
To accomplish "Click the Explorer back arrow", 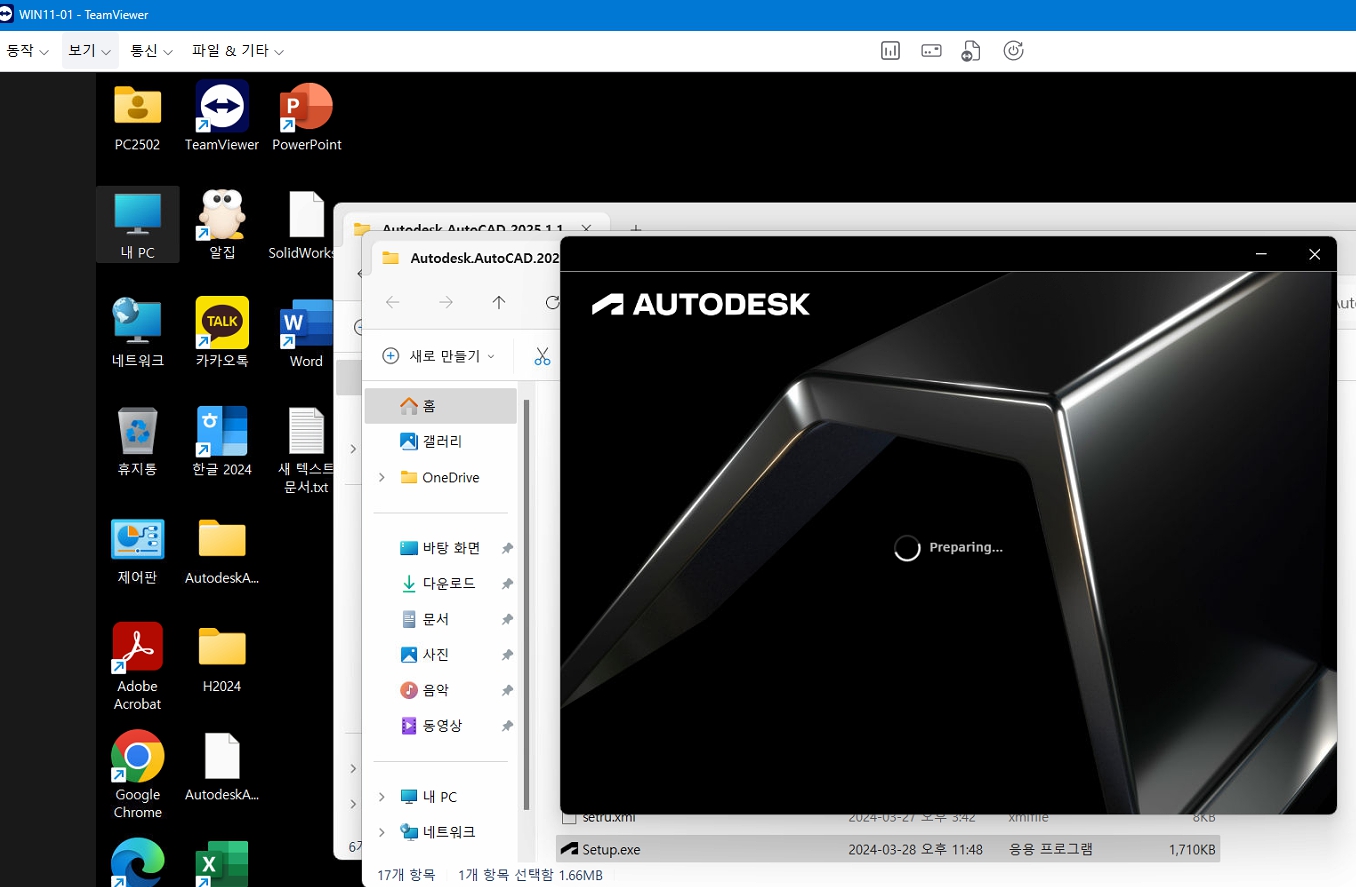I will click(392, 302).
